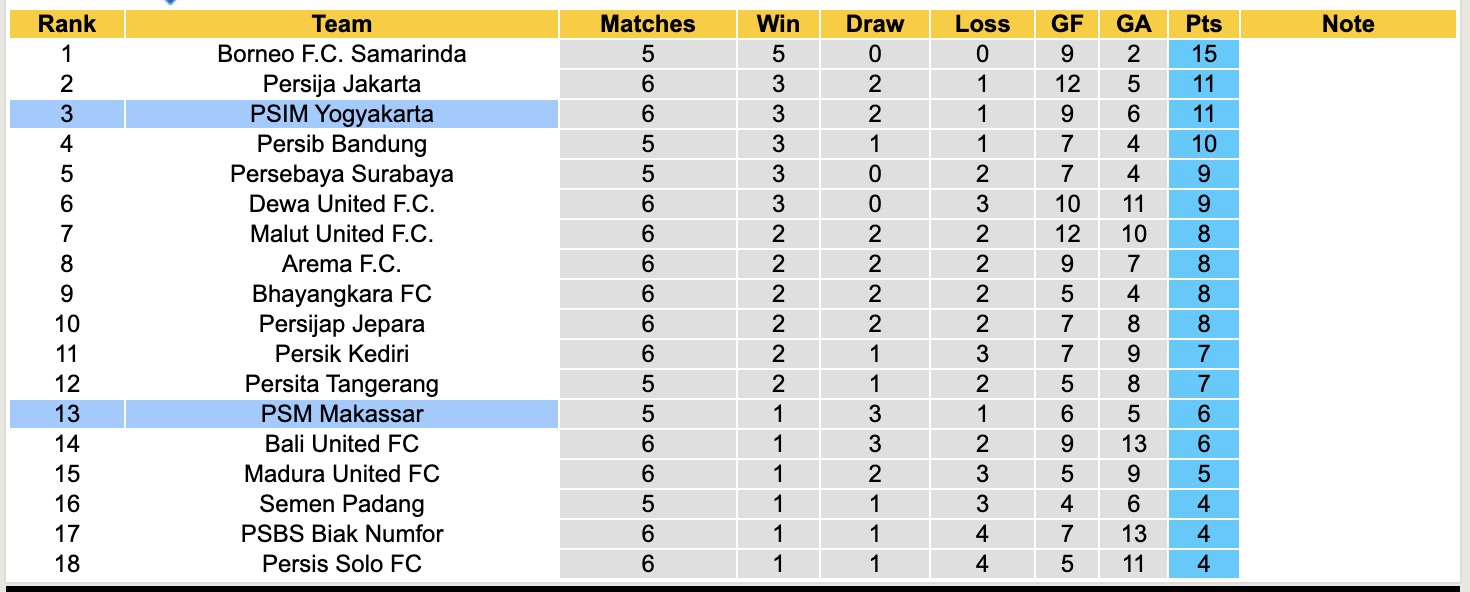Click on Persib Bandung team name
The image size is (1470, 592).
341,144
